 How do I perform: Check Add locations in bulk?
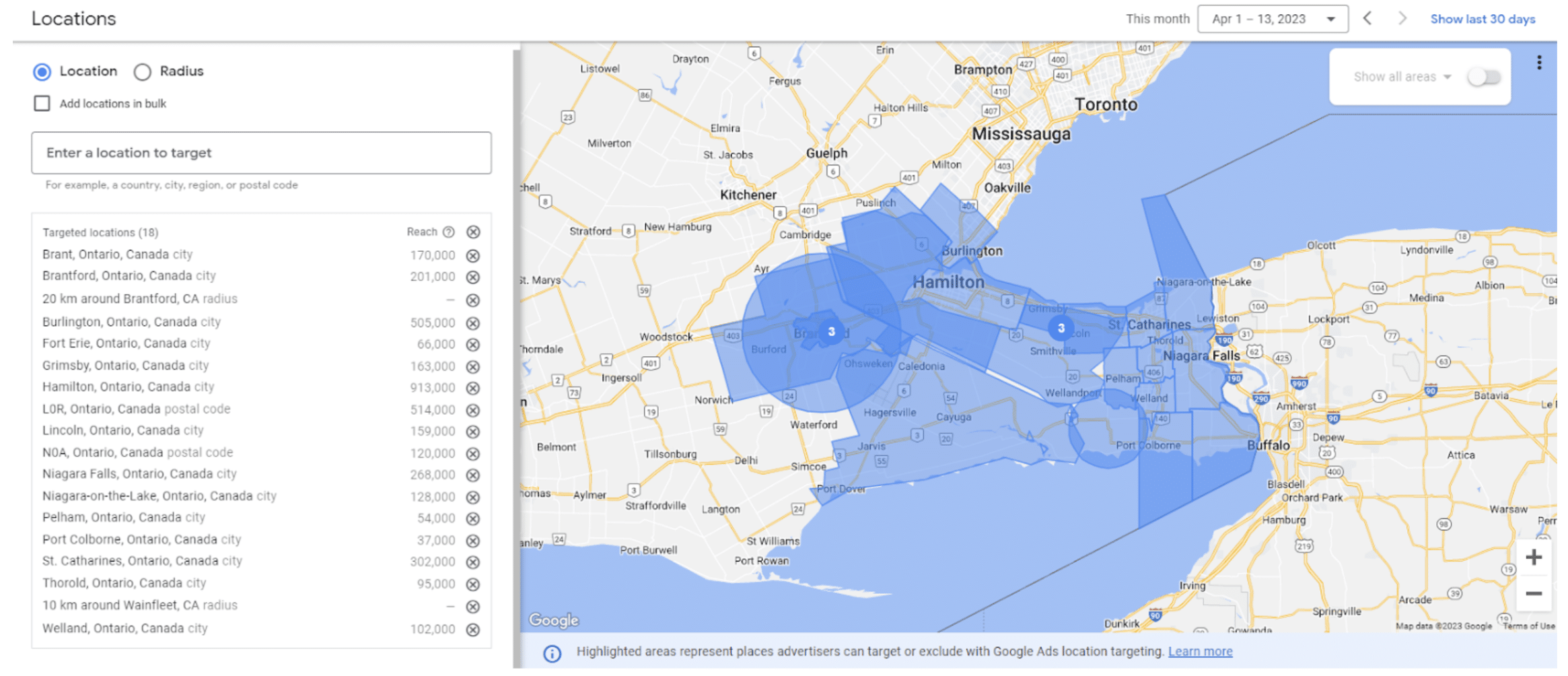pyautogui.click(x=42, y=104)
